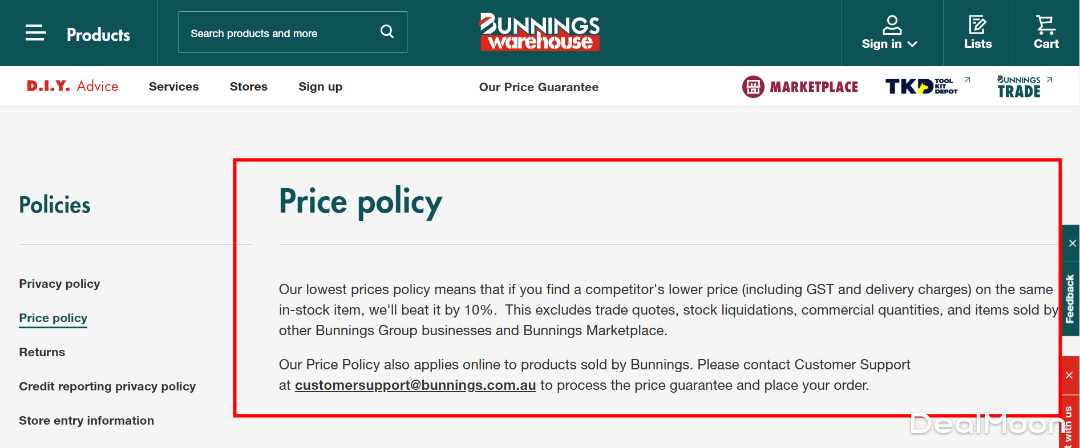This screenshot has height=448, width=1080.
Task: Click the Sign up link
Action: click(320, 87)
